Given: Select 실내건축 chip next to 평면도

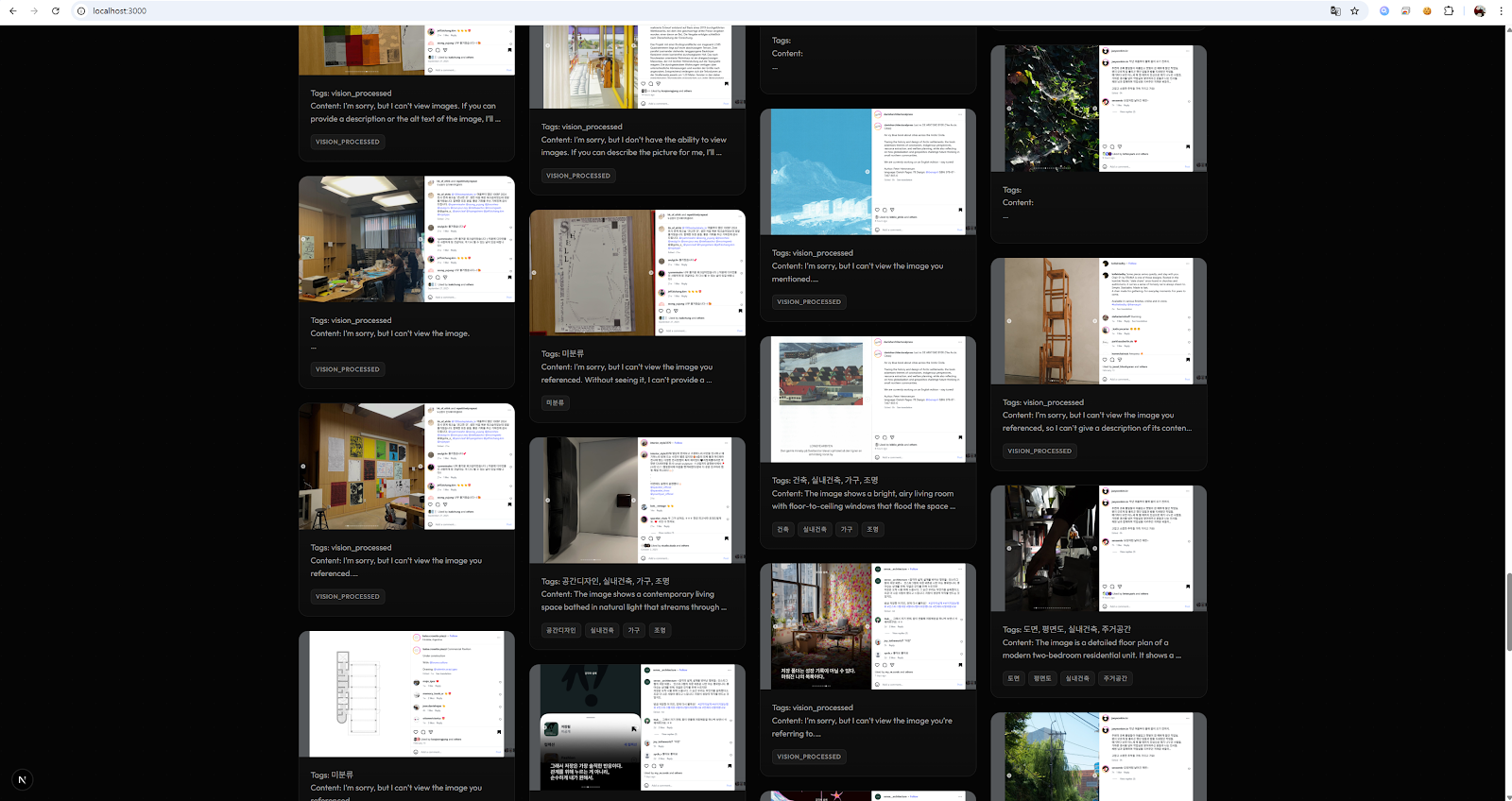Looking at the screenshot, I should click(1077, 678).
